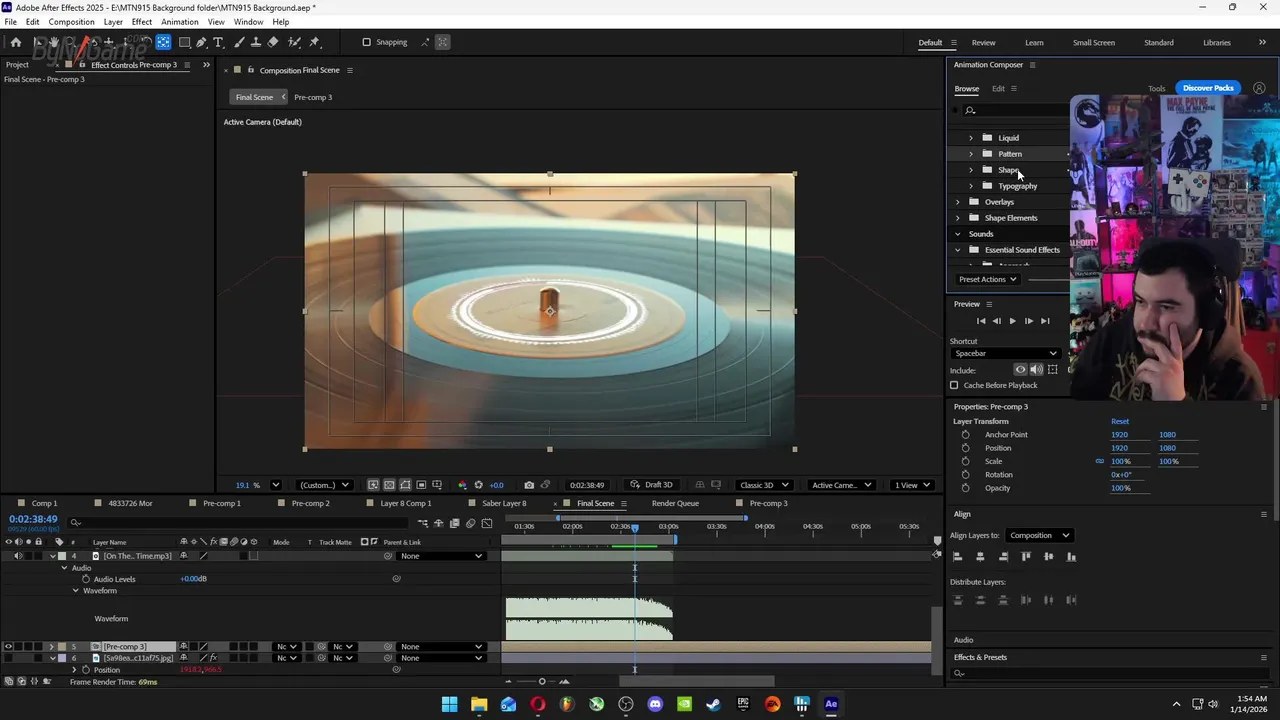Hide the Pre-comp 3 layer with eye icon

[8, 647]
